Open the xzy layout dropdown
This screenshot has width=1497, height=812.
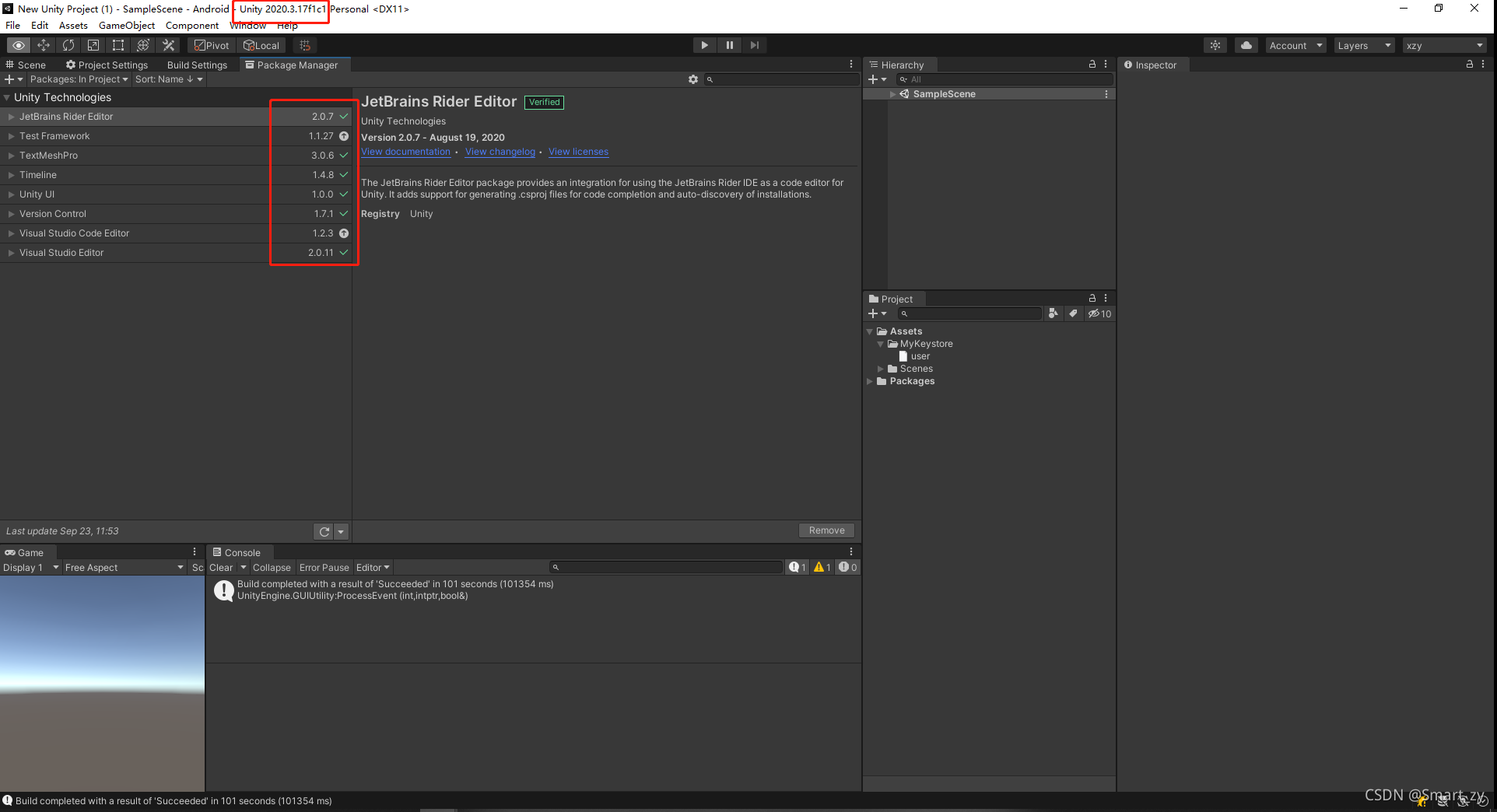1445,45
